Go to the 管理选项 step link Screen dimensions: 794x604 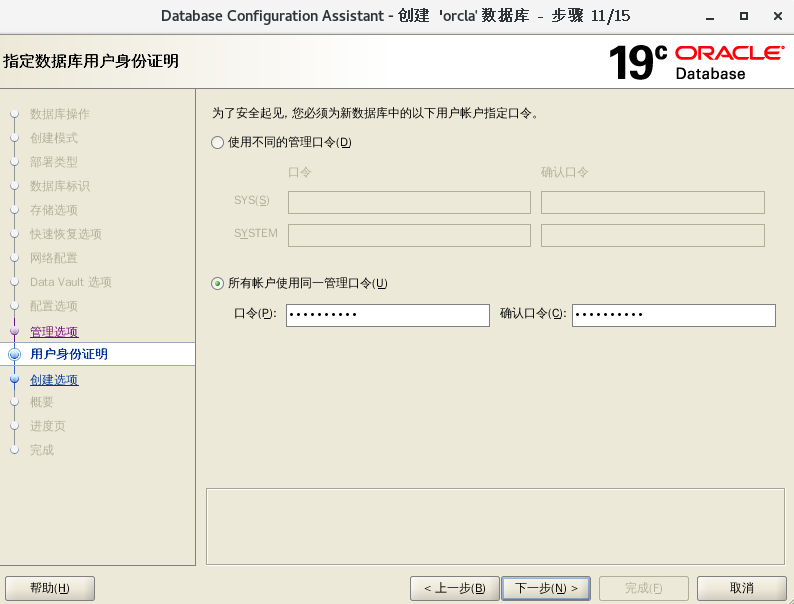coord(54,332)
